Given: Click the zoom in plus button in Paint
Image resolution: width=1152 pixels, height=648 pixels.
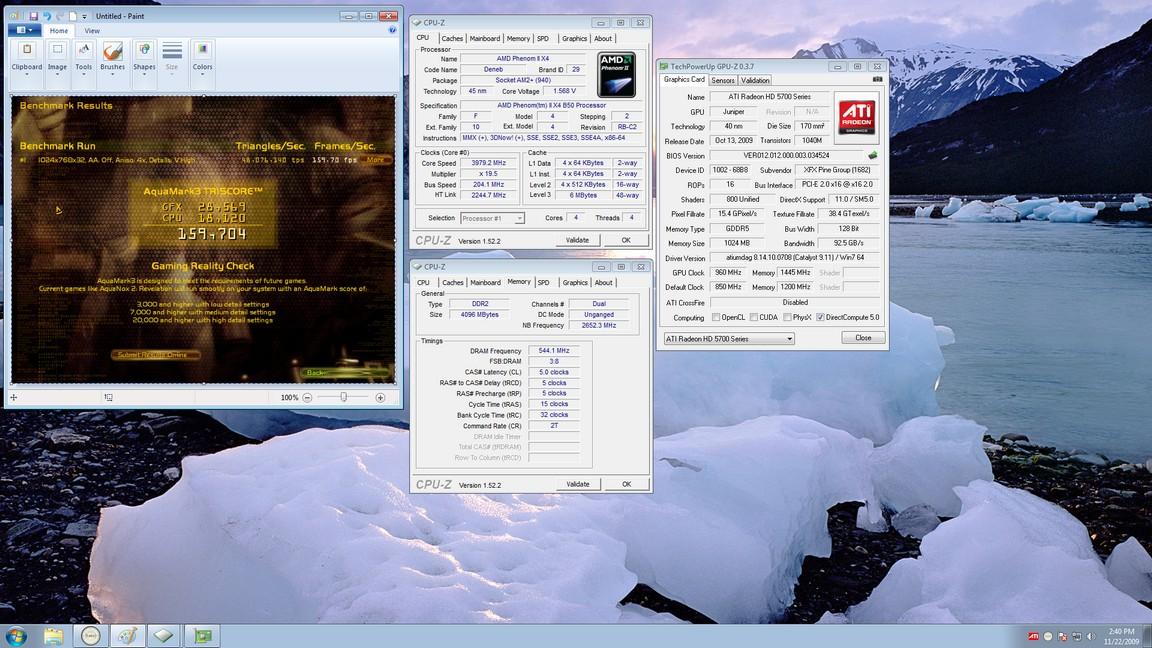Looking at the screenshot, I should click(381, 397).
